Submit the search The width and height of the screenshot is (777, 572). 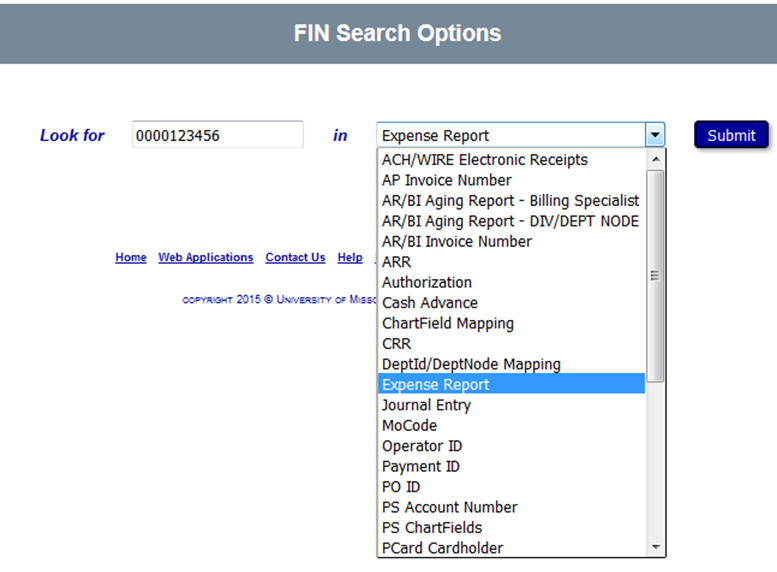[x=731, y=135]
